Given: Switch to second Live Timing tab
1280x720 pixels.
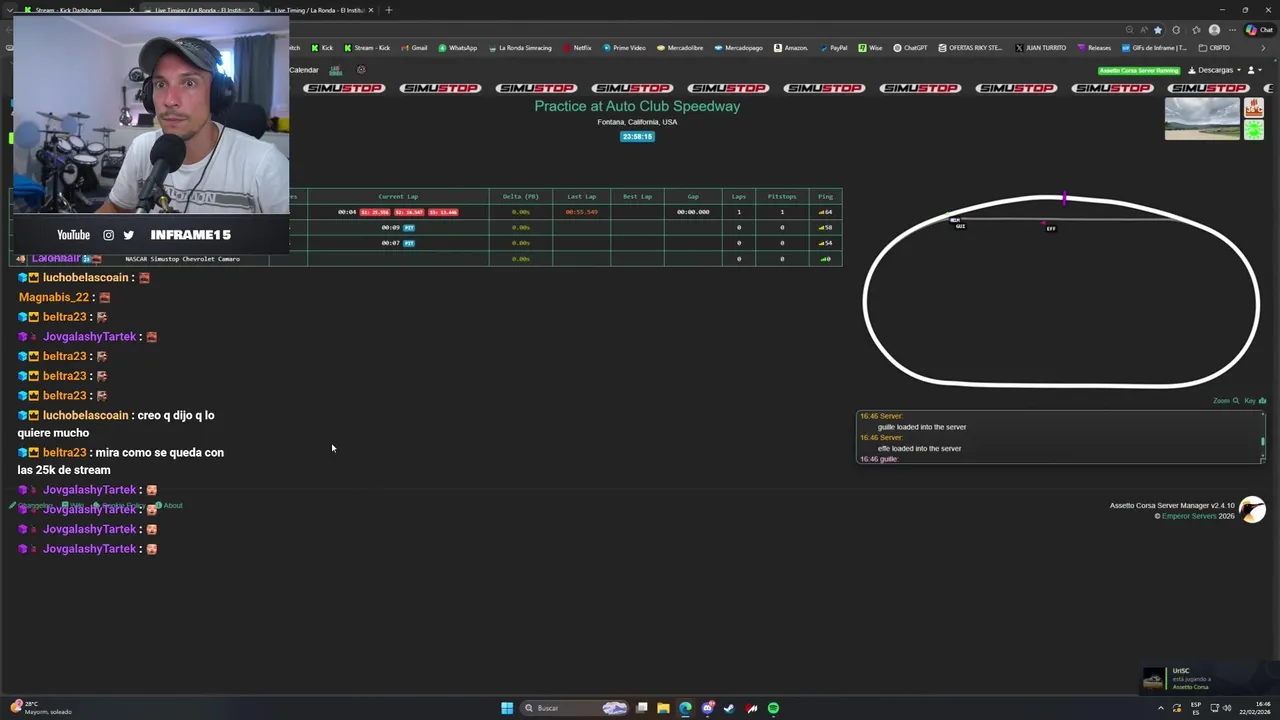Looking at the screenshot, I should [x=320, y=10].
